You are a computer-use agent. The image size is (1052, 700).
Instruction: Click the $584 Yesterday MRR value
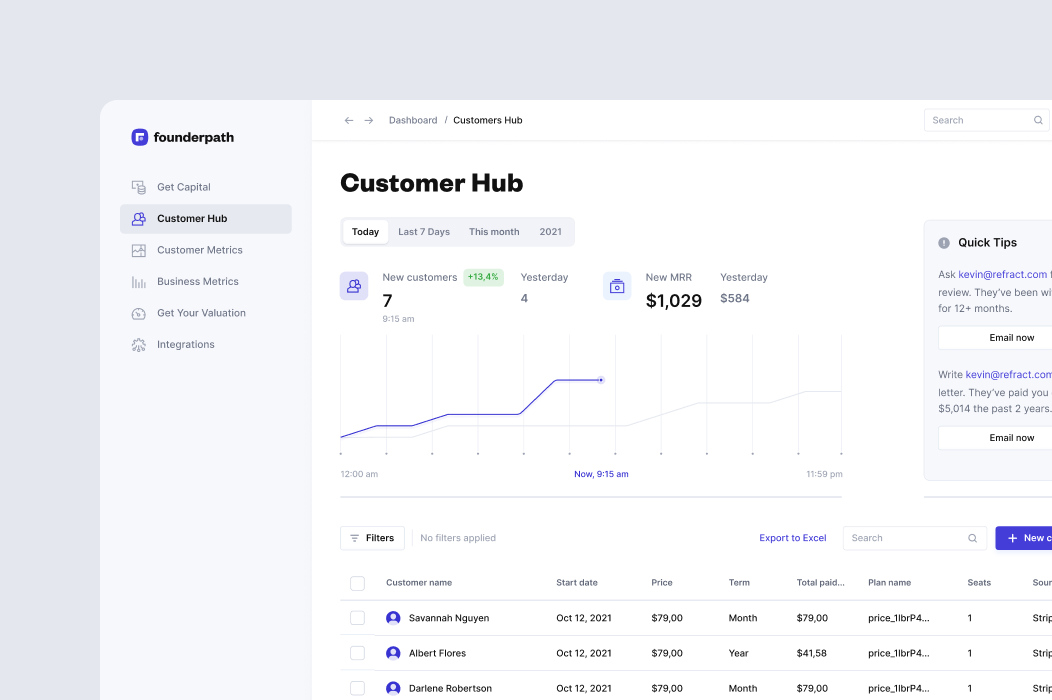pyautogui.click(x=735, y=299)
